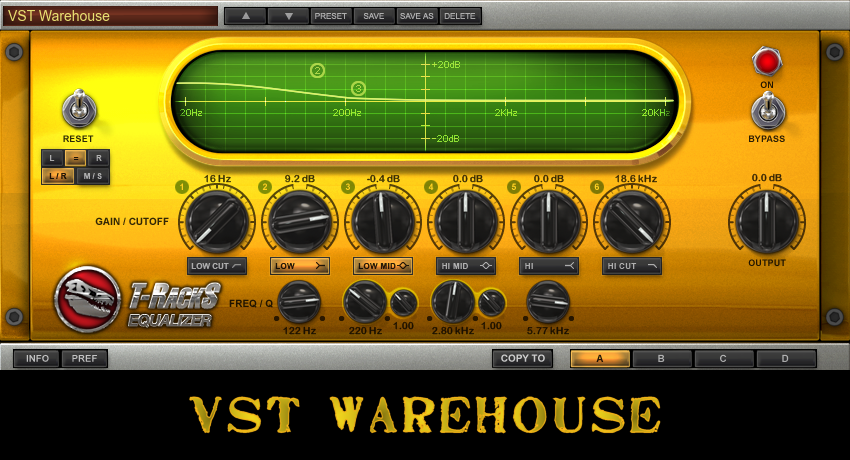Click band 3 node on EQ graph
This screenshot has width=850, height=460.
click(x=358, y=88)
